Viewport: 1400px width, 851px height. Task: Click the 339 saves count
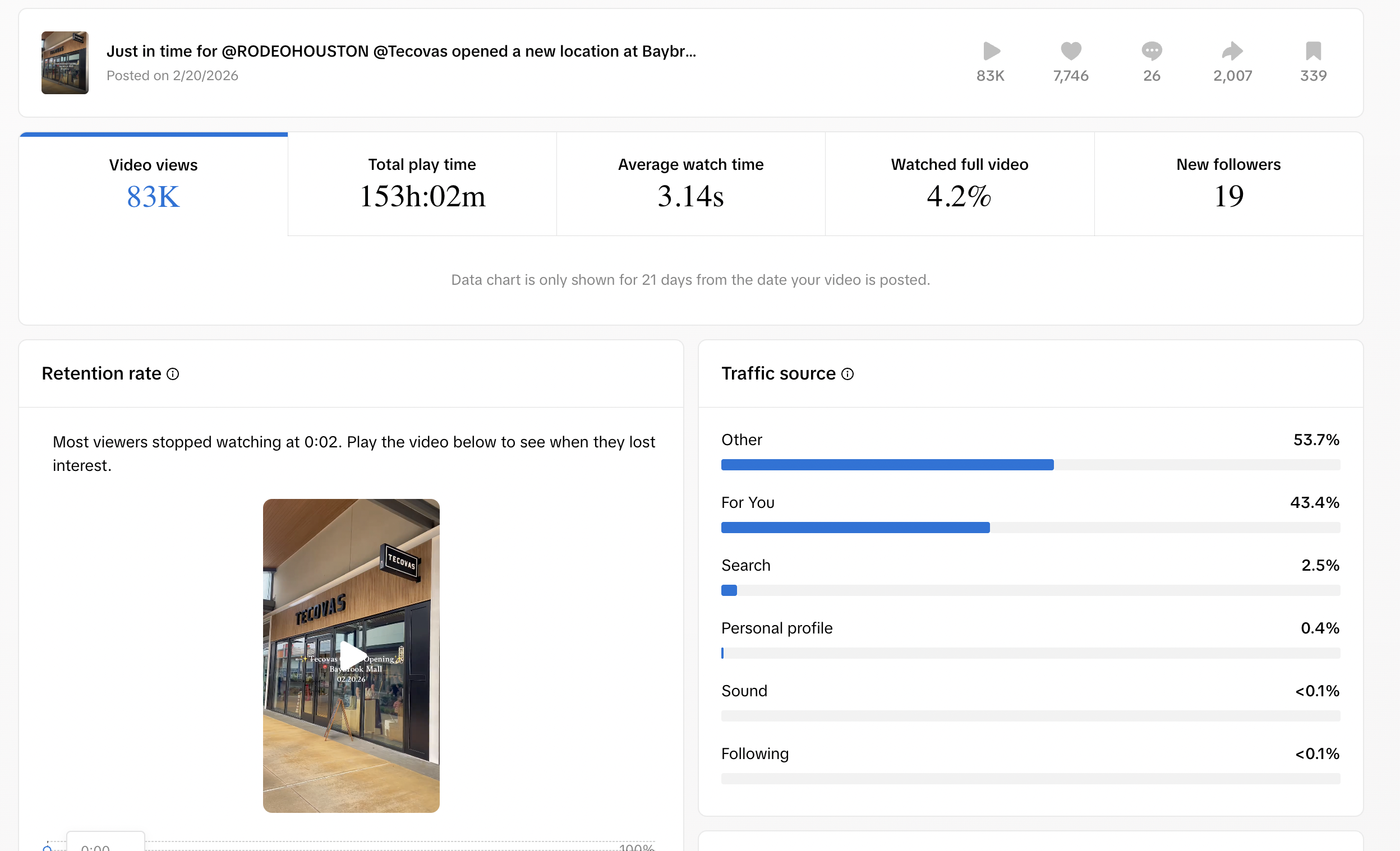(1313, 76)
